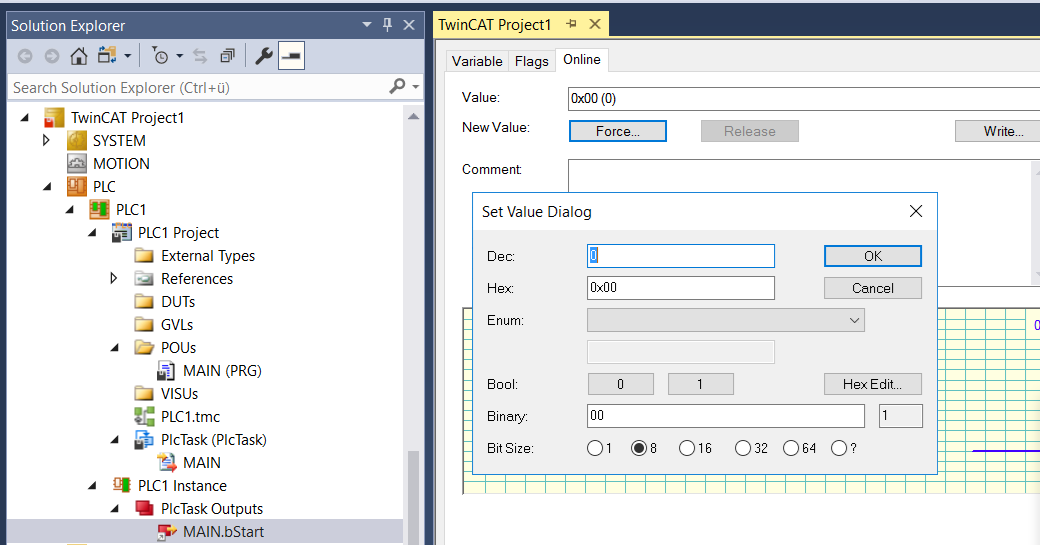1040x545 pixels.
Task: Select the SYSTEM node icon
Action: (x=77, y=141)
